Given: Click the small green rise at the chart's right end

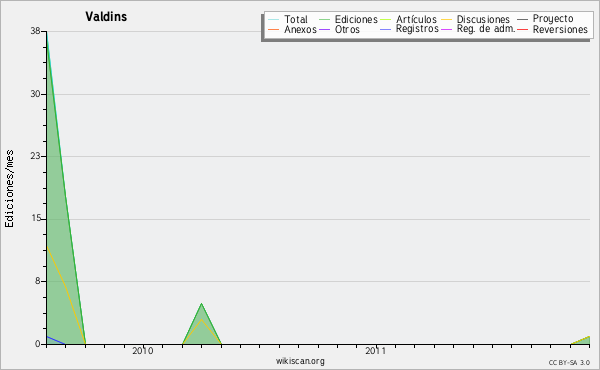Looking at the screenshot, I should click(x=584, y=341).
